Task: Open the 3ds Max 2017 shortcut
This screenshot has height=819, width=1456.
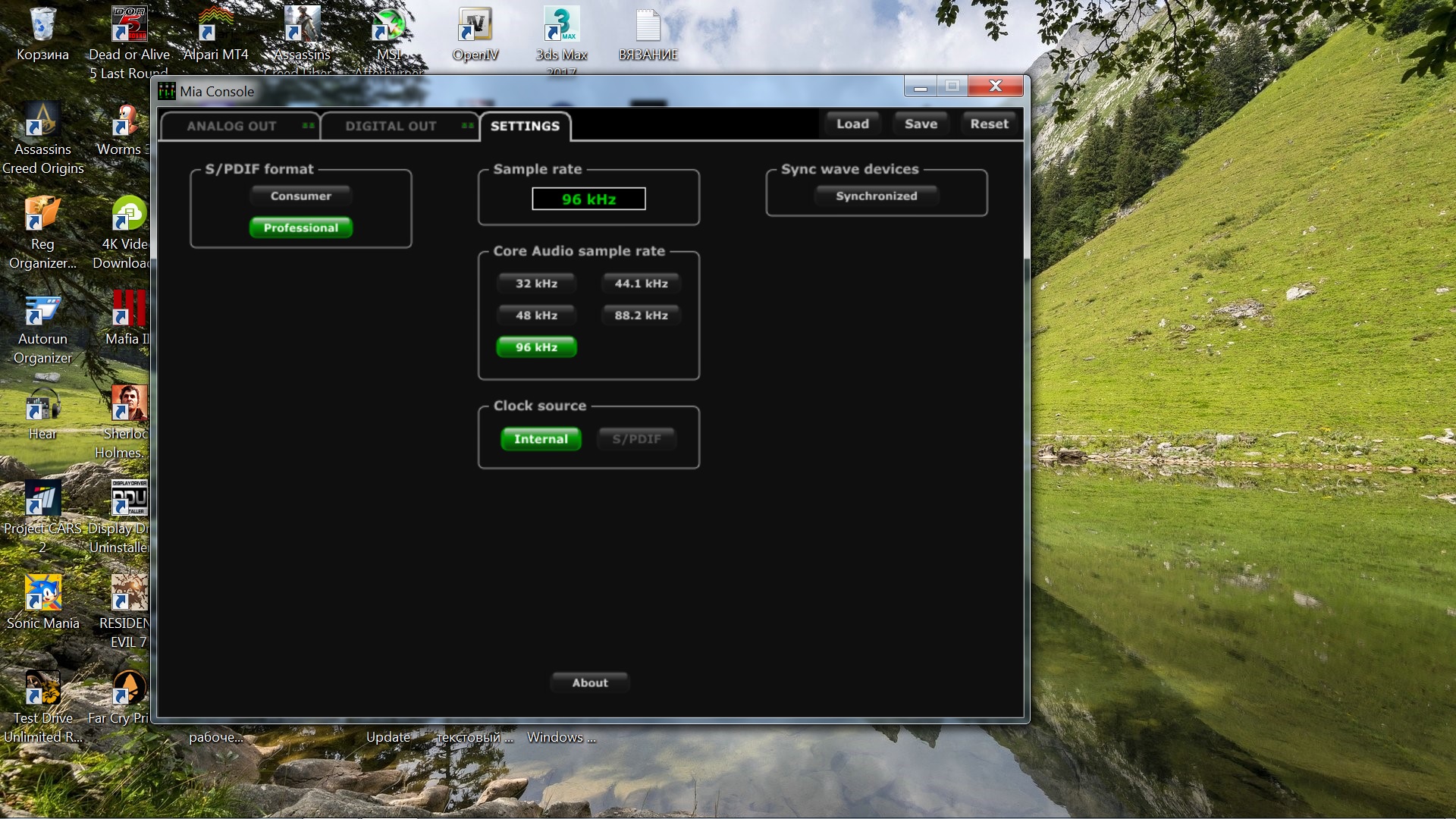Action: (x=561, y=26)
